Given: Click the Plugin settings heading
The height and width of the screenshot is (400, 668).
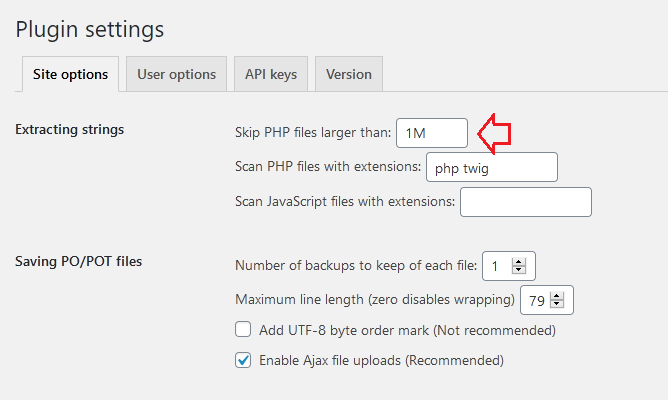Looking at the screenshot, I should click(x=89, y=30).
